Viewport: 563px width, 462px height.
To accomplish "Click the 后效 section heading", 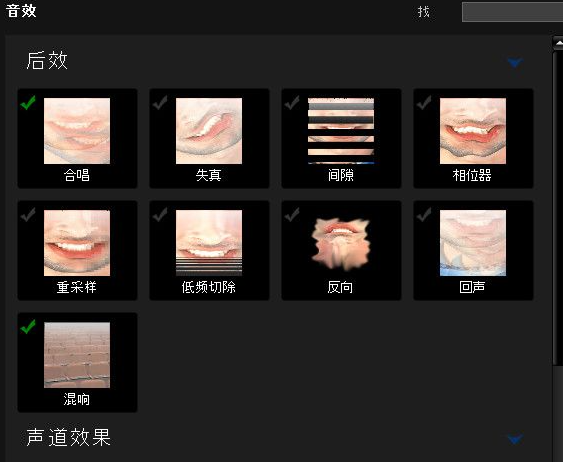I will point(47,60).
